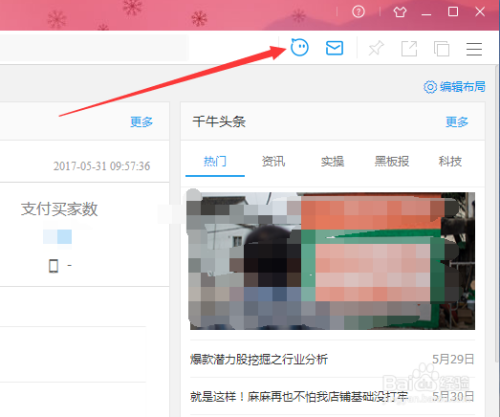The image size is (500, 417).
Task: Click the date 5月30日
Action: point(453,397)
